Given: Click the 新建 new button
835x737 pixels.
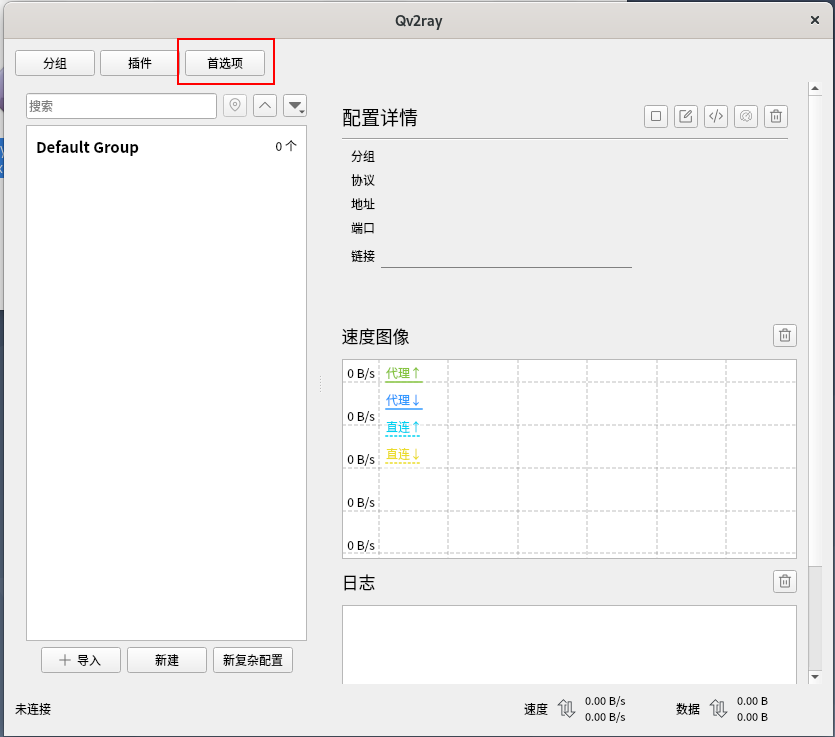Looking at the screenshot, I should (x=167, y=660).
